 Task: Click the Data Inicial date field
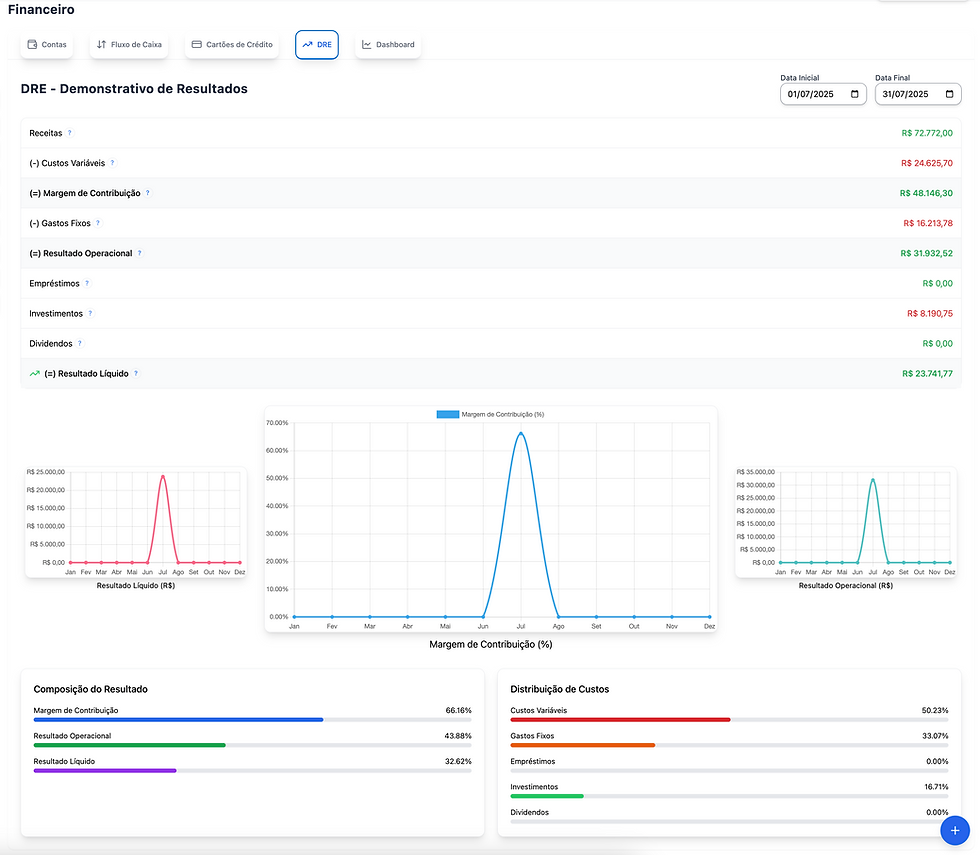click(x=823, y=94)
